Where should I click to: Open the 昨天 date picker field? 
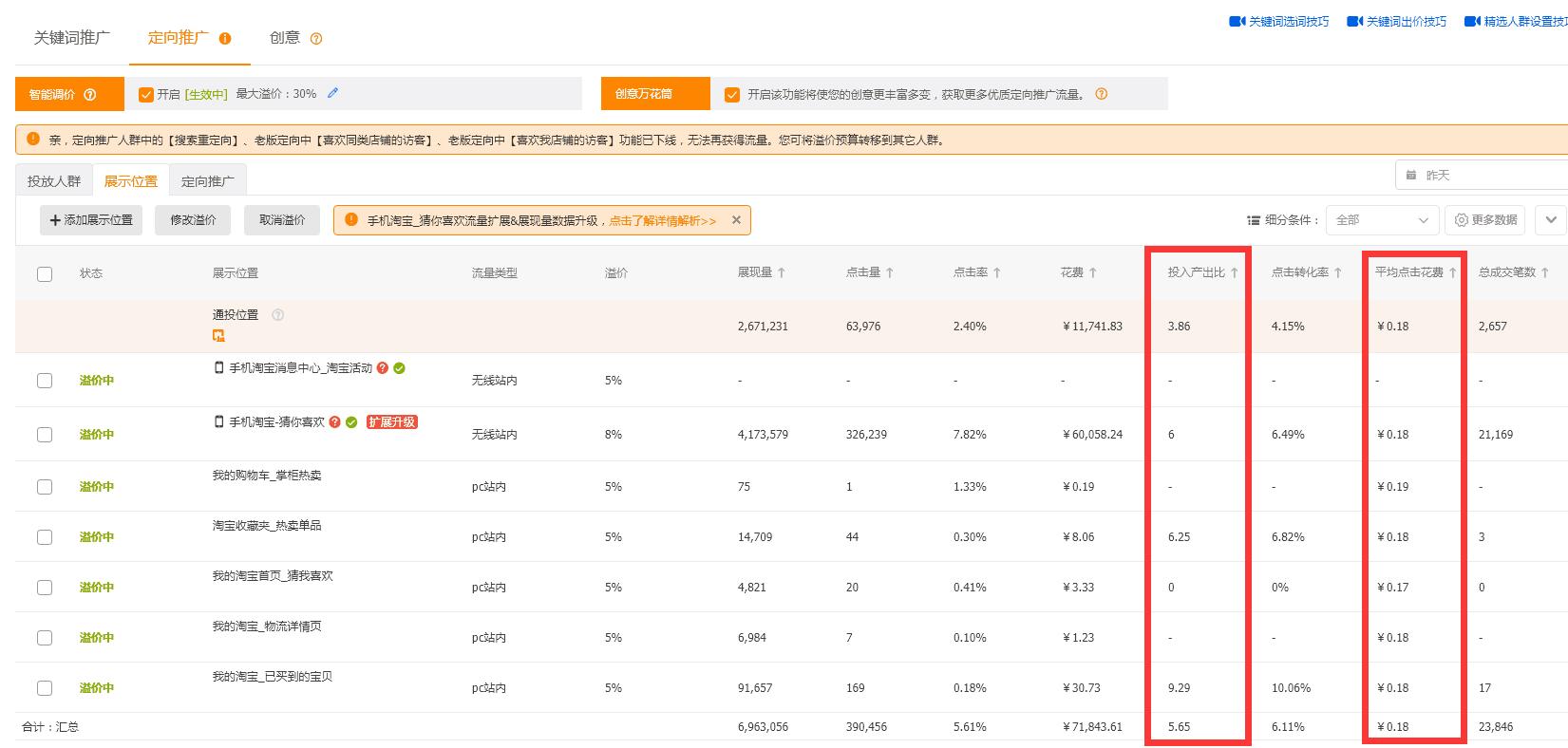point(1482,176)
